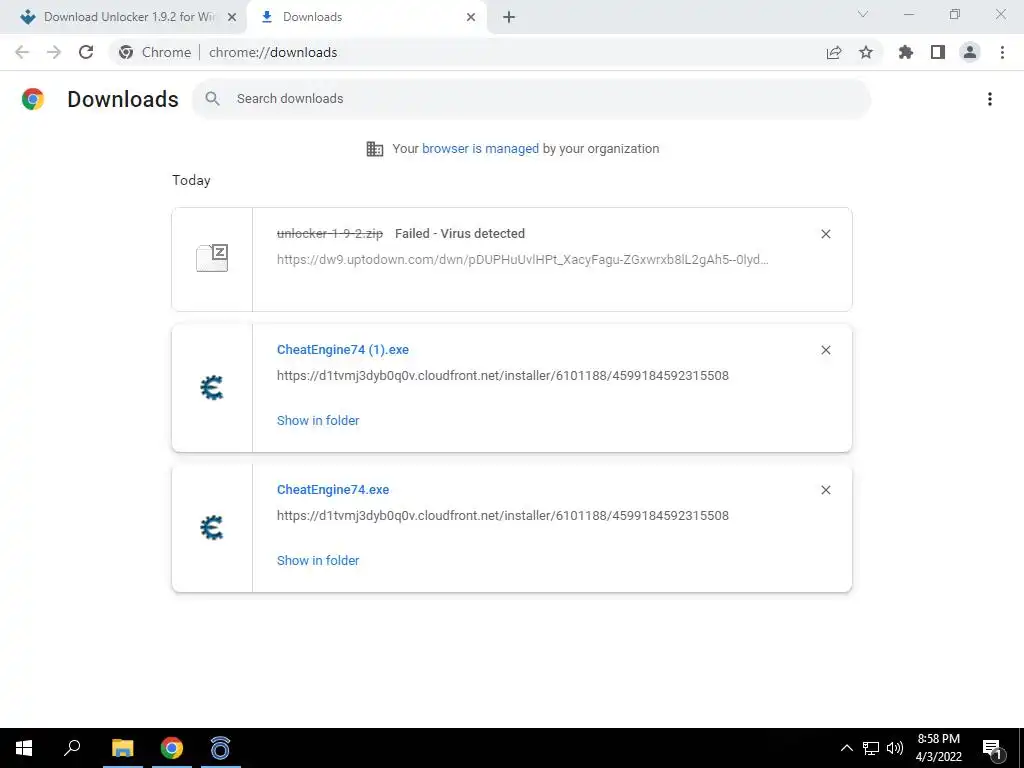
Task: Click the magnifier icon in search downloads
Action: pyautogui.click(x=212, y=99)
